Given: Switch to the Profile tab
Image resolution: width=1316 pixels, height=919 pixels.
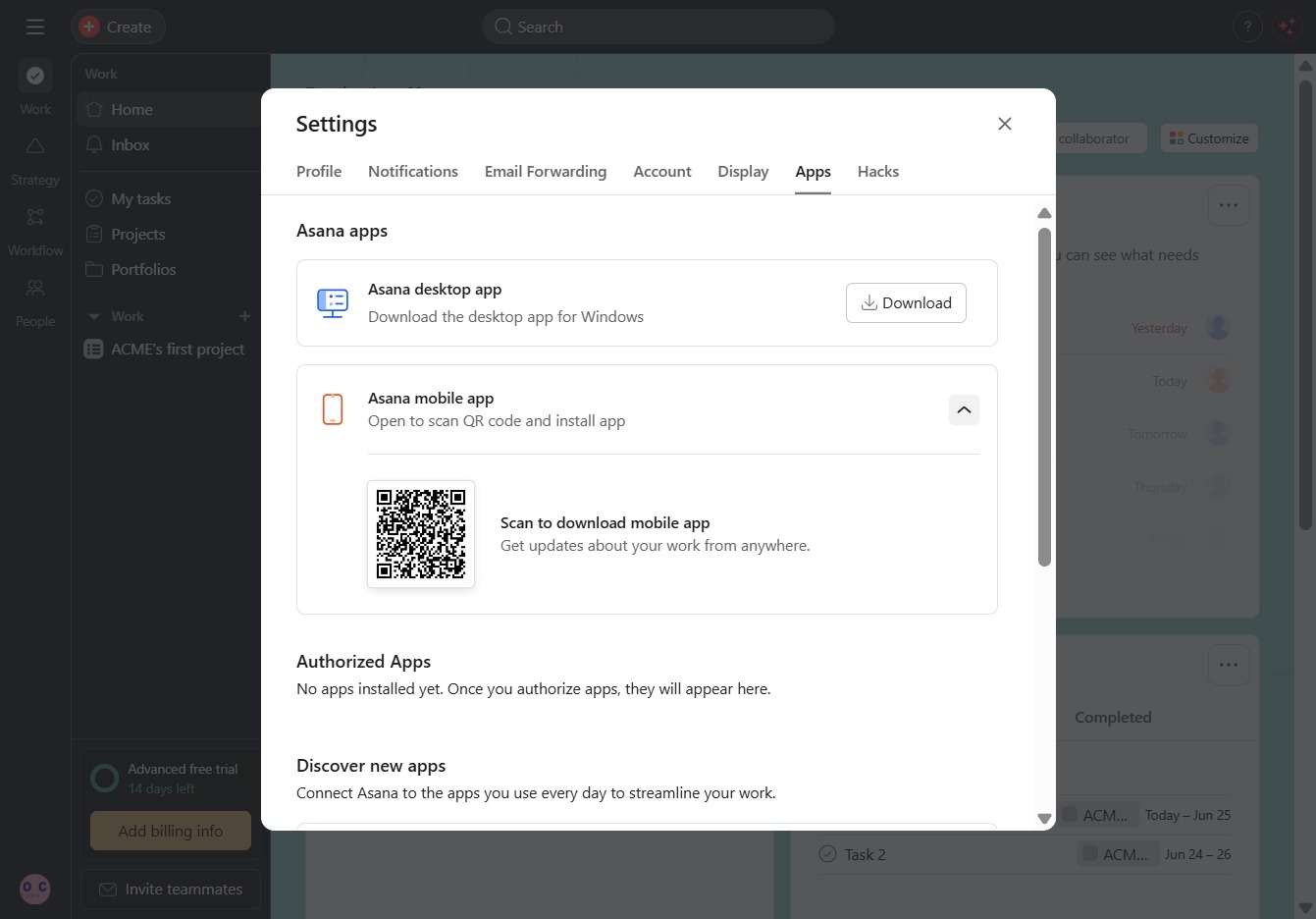Looking at the screenshot, I should pos(319,171).
